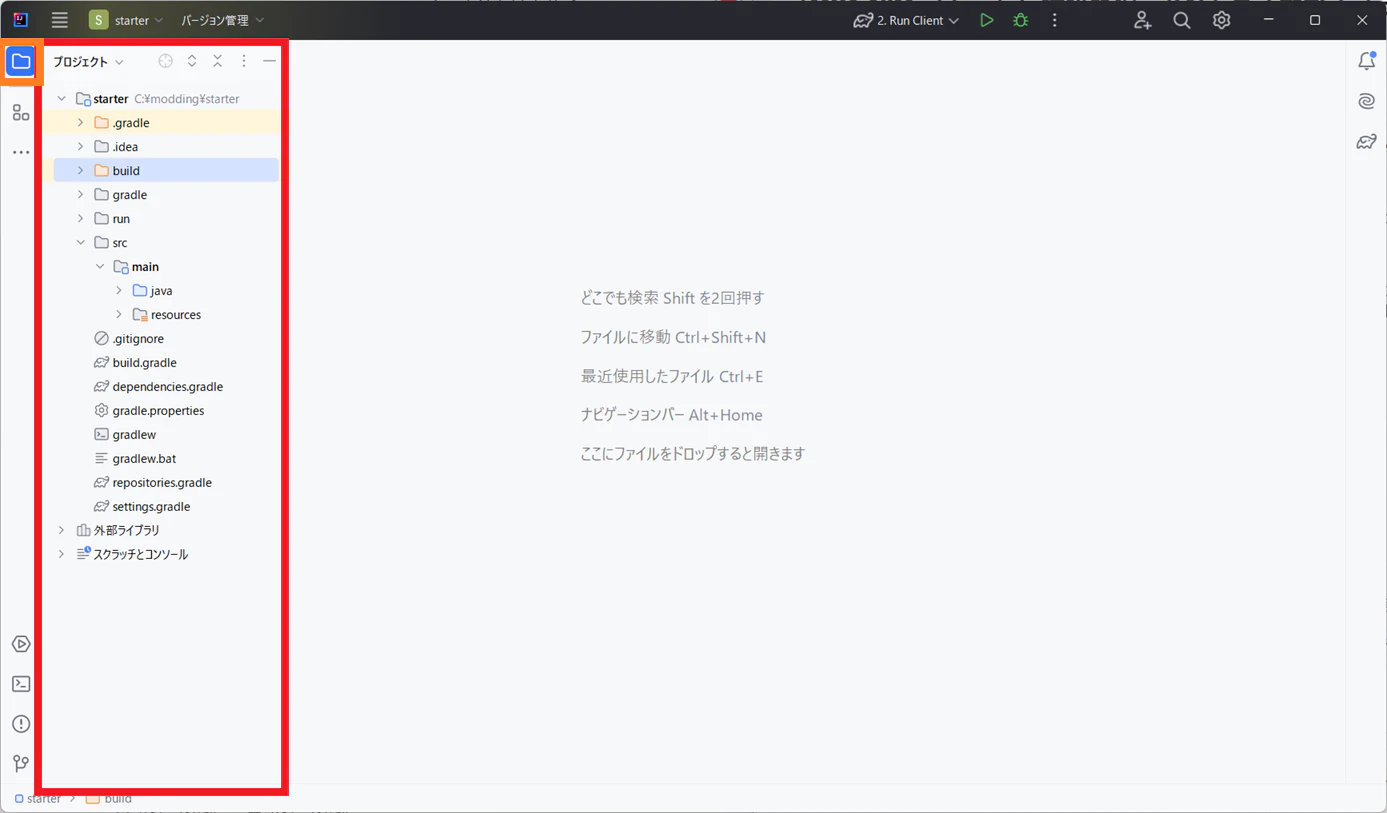The height and width of the screenshot is (813, 1387).
Task: Collapse the src folder
Action: (81, 243)
